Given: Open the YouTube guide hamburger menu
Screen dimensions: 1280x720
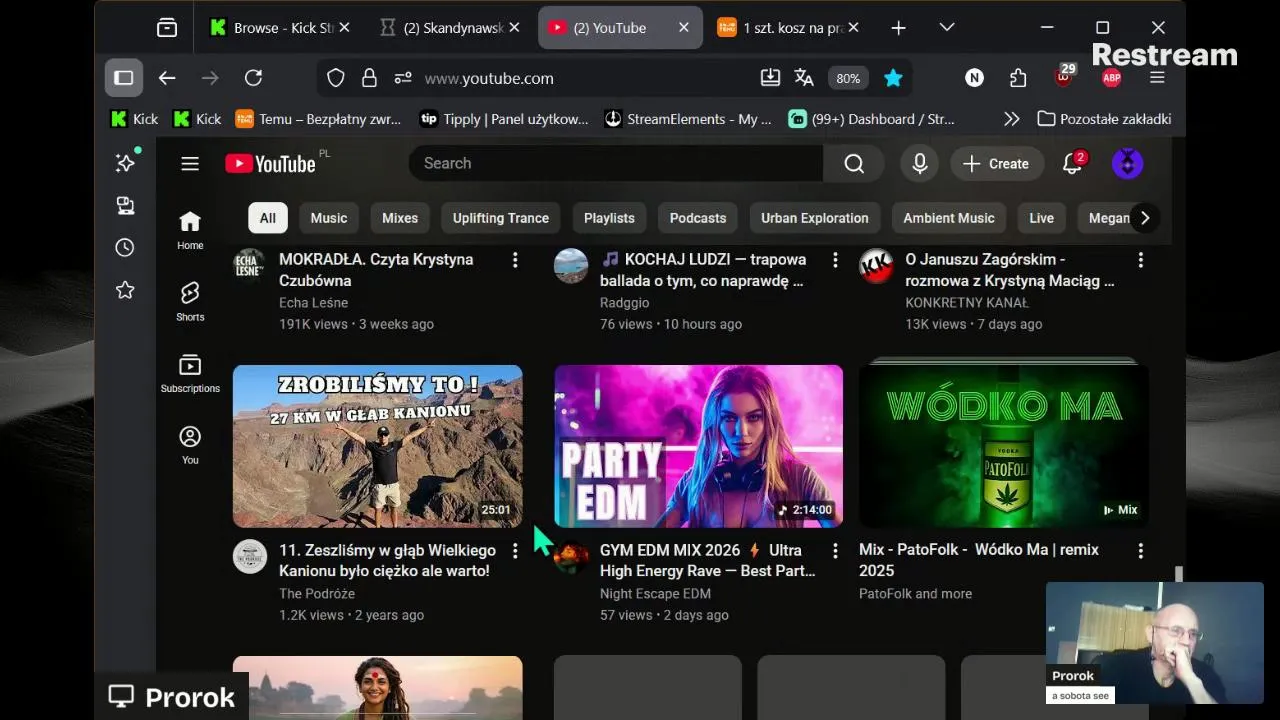Looking at the screenshot, I should click(x=190, y=164).
